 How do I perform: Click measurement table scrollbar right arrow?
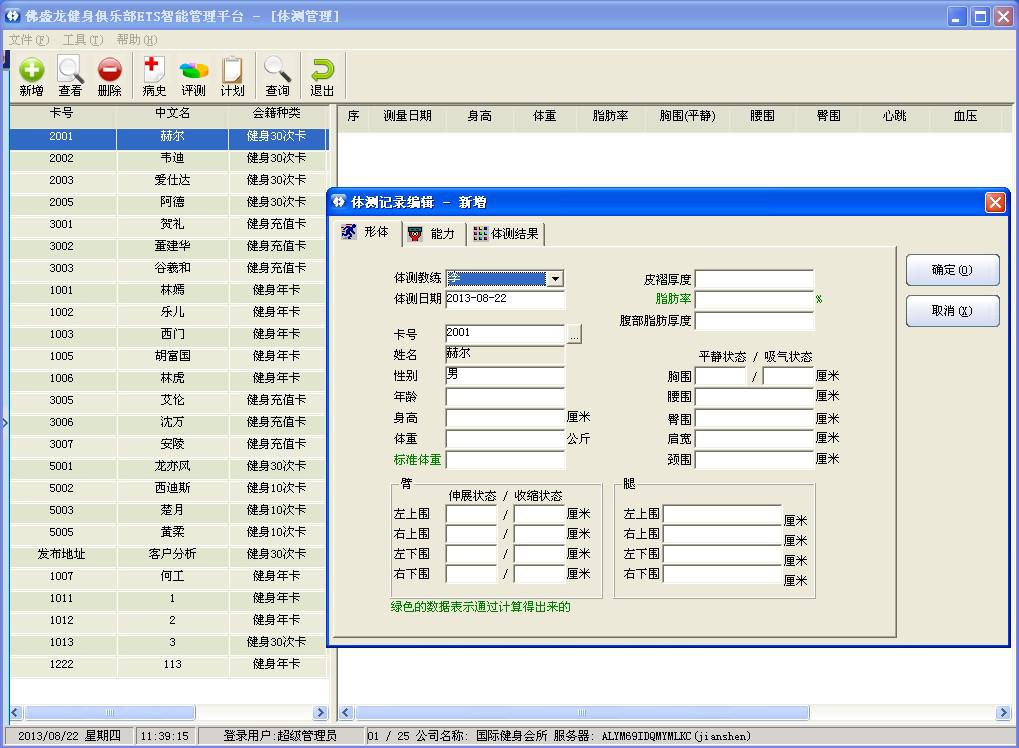pos(1003,712)
